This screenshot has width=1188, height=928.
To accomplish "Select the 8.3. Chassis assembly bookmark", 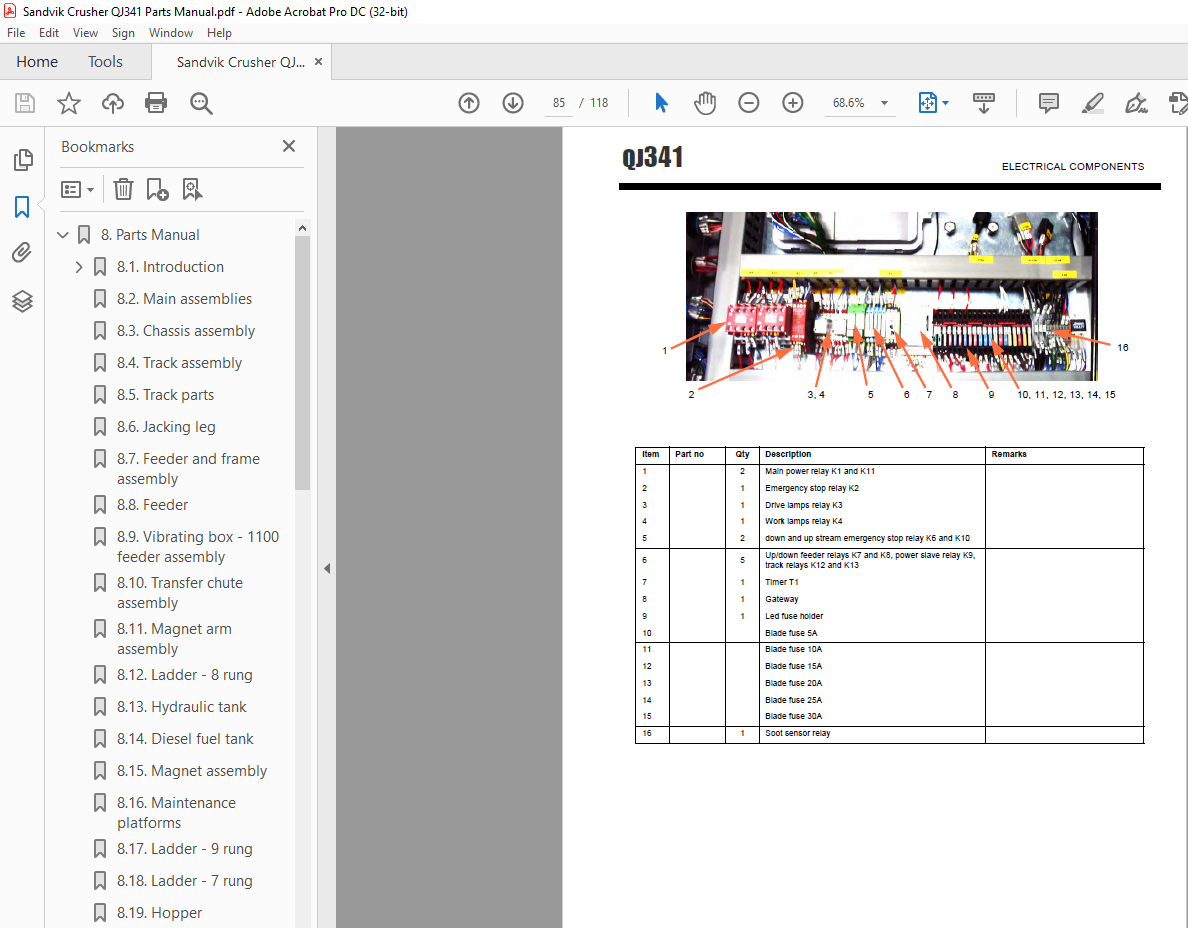I will coord(186,330).
